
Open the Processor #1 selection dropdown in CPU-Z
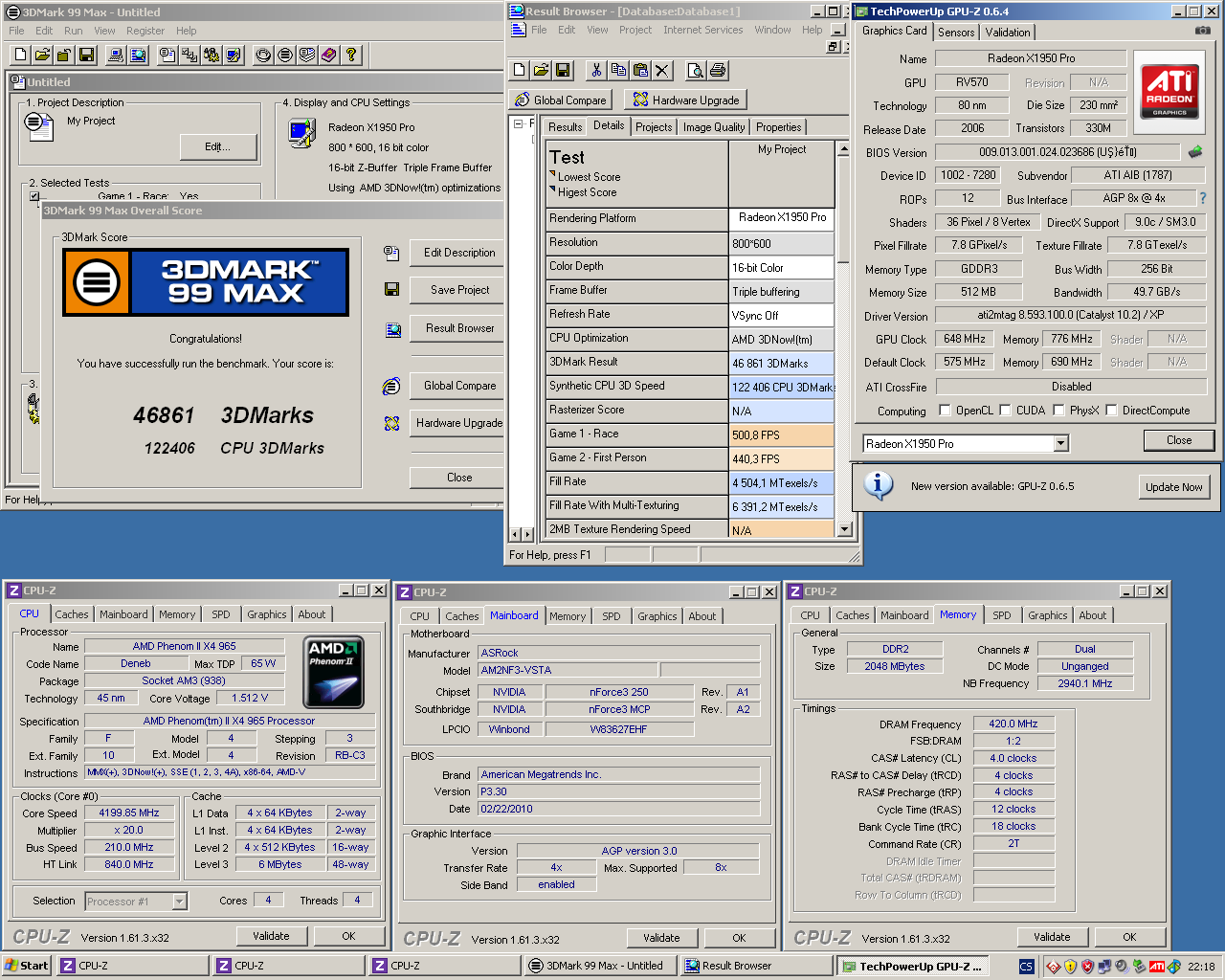click(179, 902)
